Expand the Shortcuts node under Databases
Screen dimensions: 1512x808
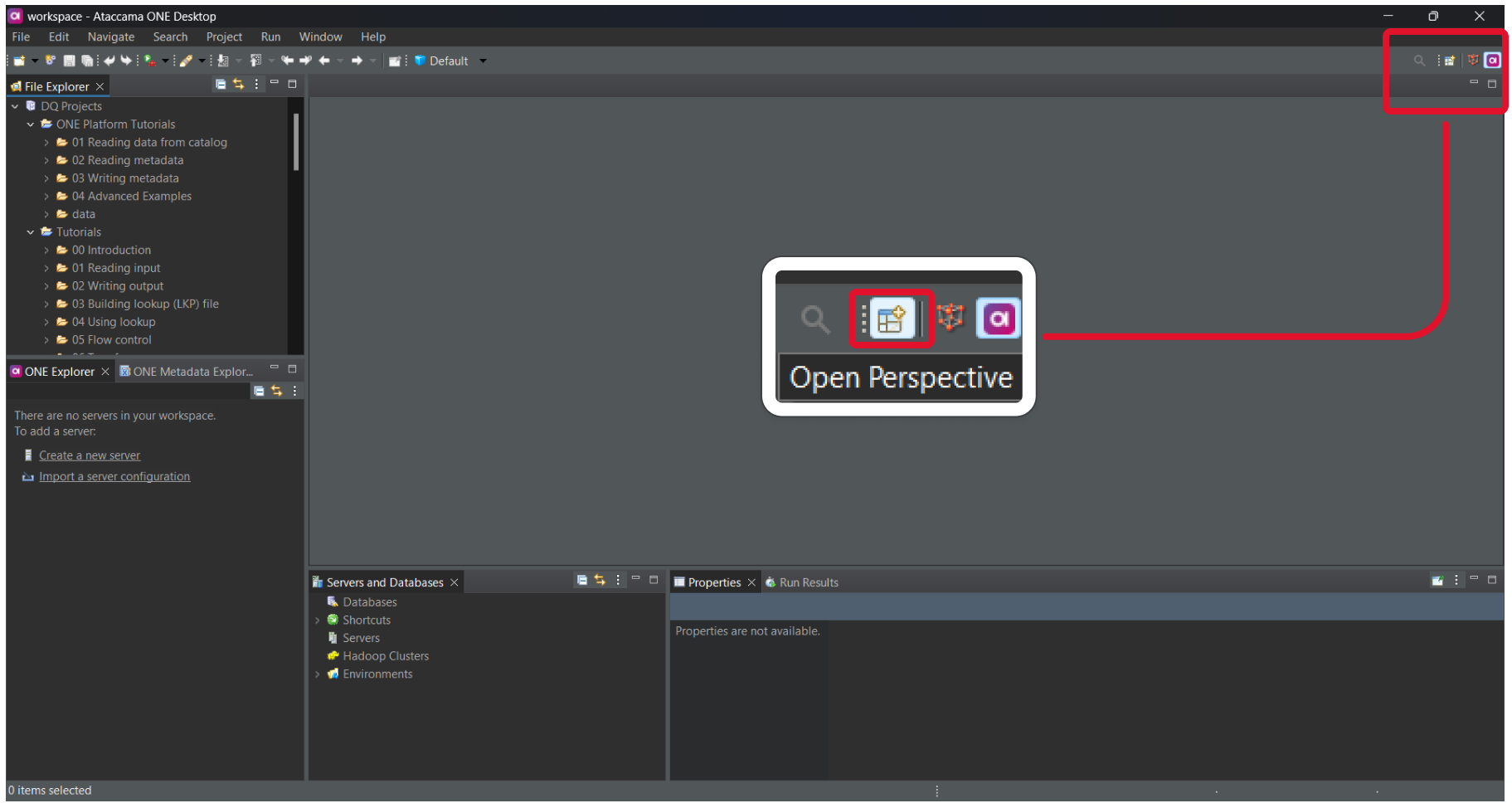(x=318, y=620)
